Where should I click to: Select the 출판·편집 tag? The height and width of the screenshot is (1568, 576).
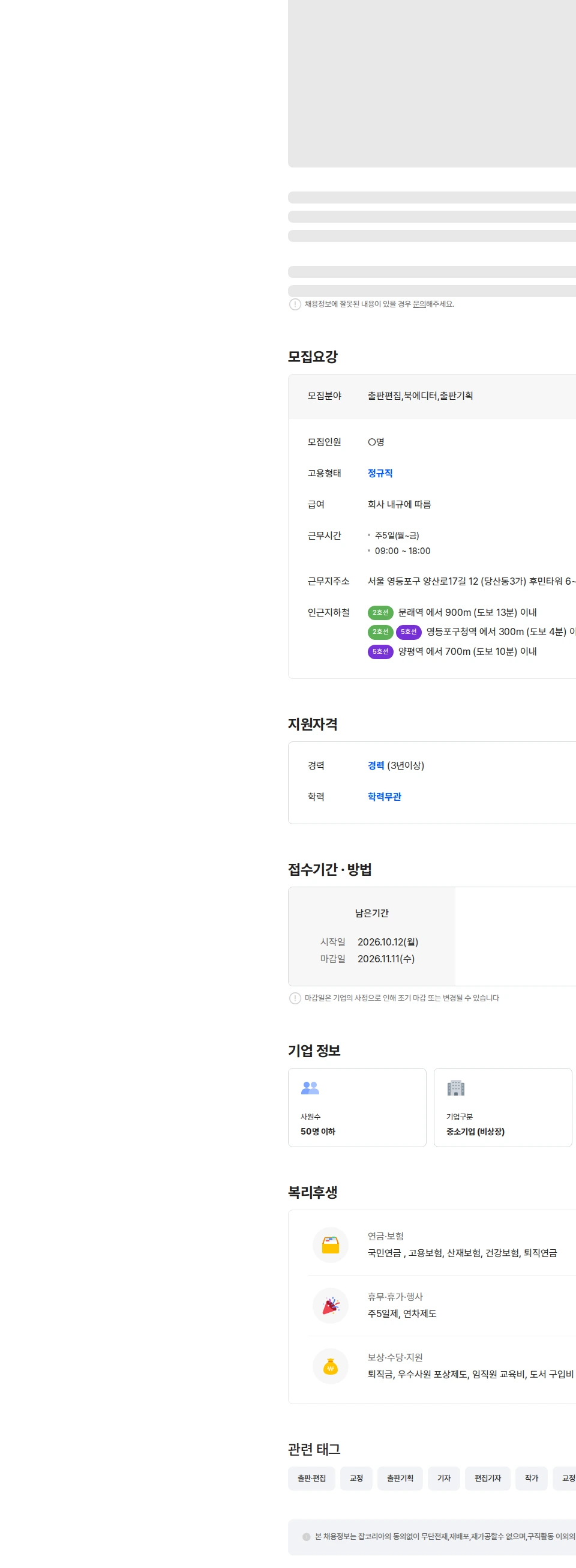[311, 1478]
